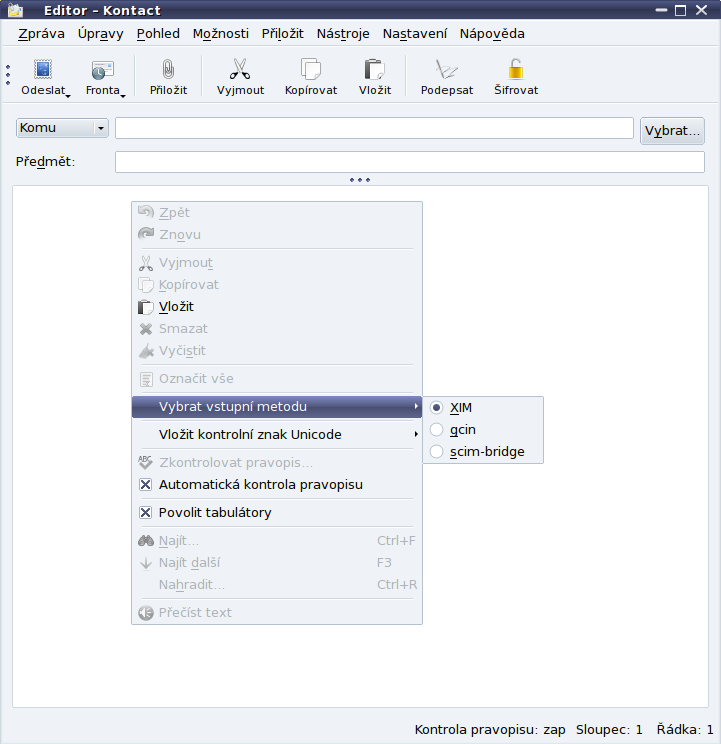Open the Fronta button dropdown arrow
Screen dimensions: 721x744
tap(123, 96)
